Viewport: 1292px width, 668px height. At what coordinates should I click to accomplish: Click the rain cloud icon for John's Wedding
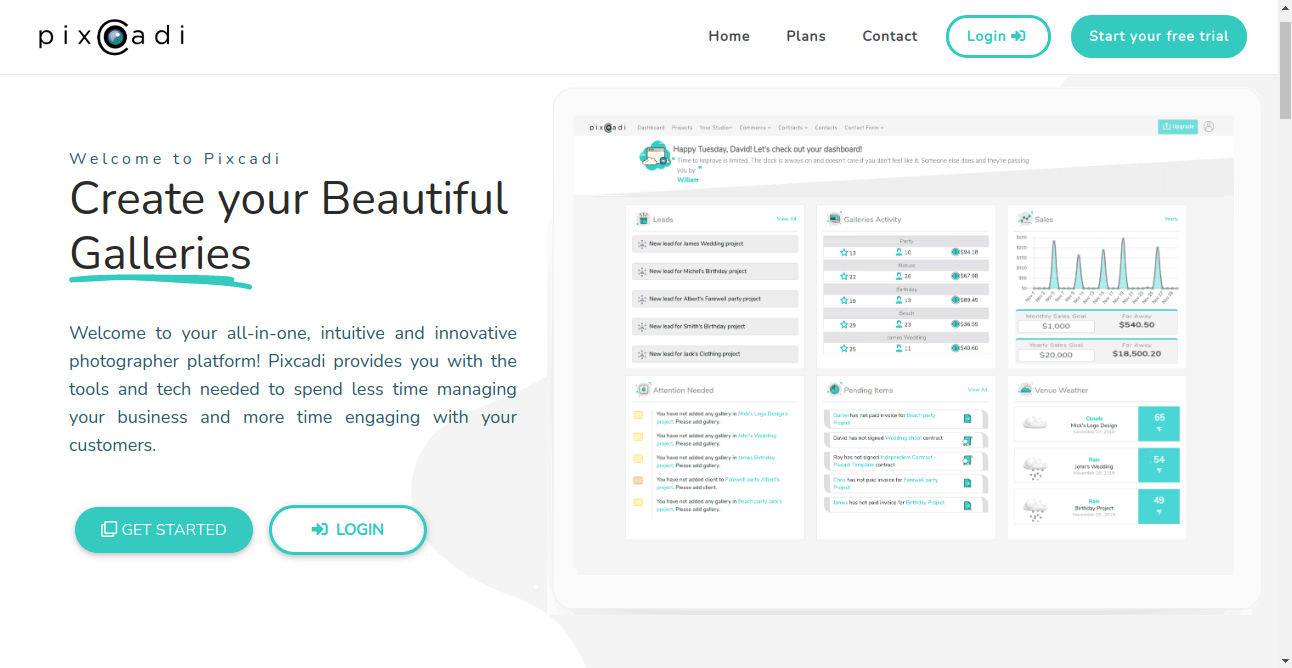pyautogui.click(x=1035, y=466)
